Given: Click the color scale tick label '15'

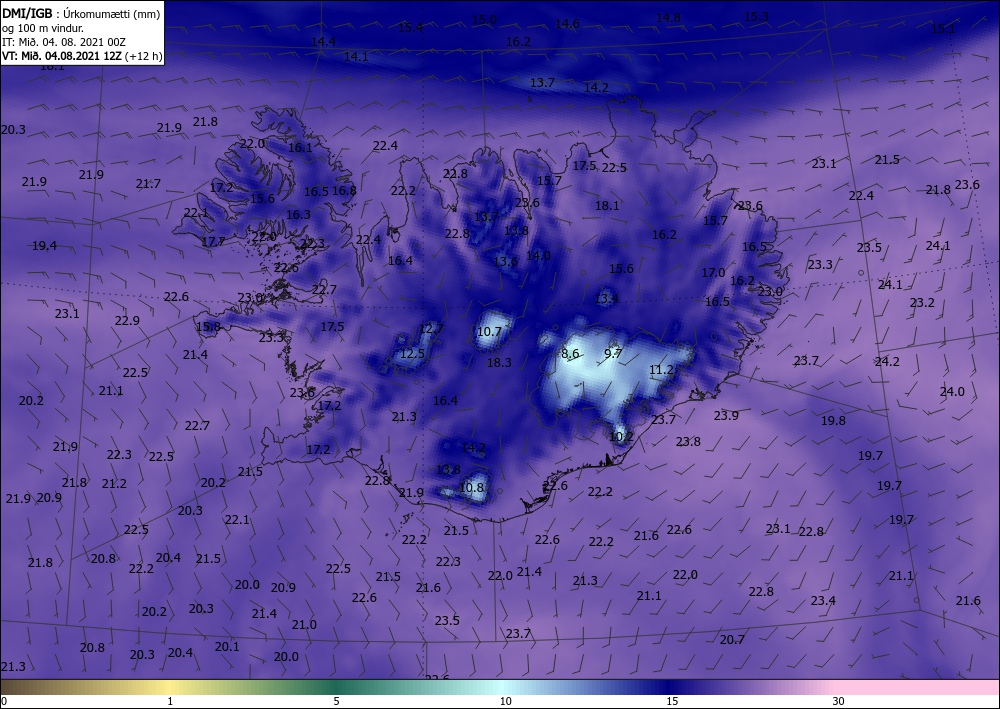Looking at the screenshot, I should [x=672, y=701].
